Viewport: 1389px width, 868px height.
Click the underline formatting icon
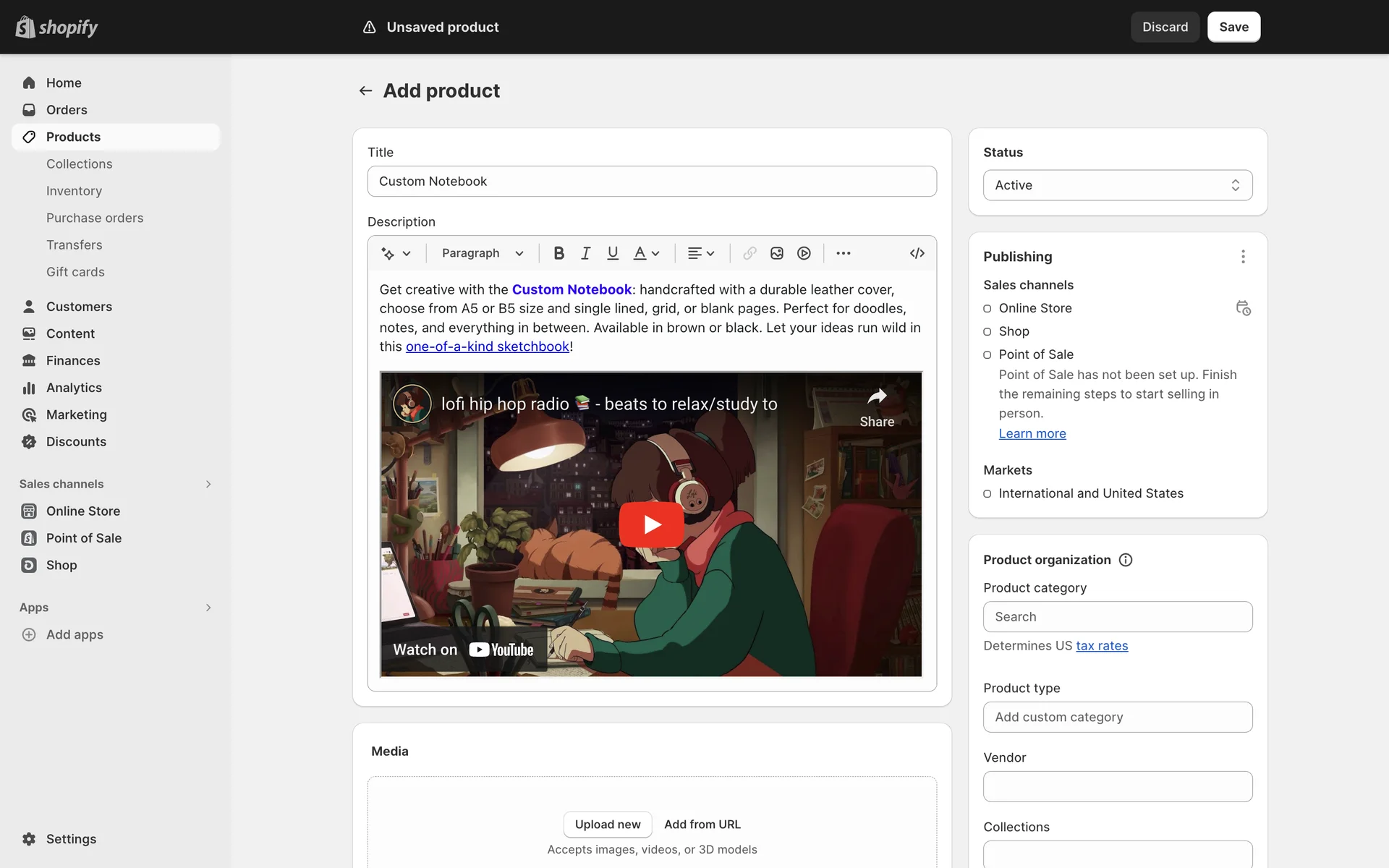[613, 253]
